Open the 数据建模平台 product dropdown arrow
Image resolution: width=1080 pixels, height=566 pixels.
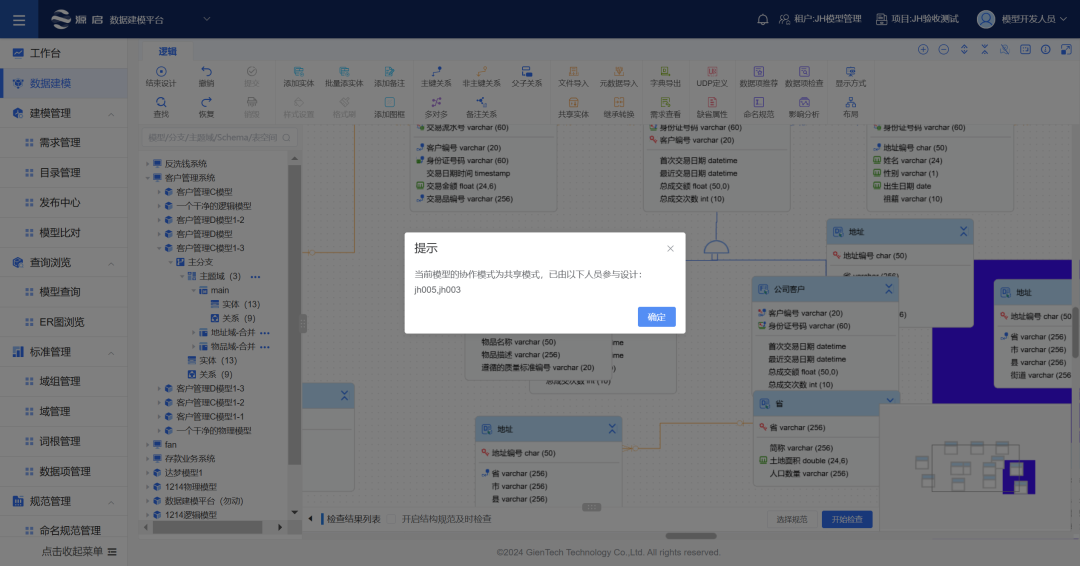pyautogui.click(x=207, y=19)
